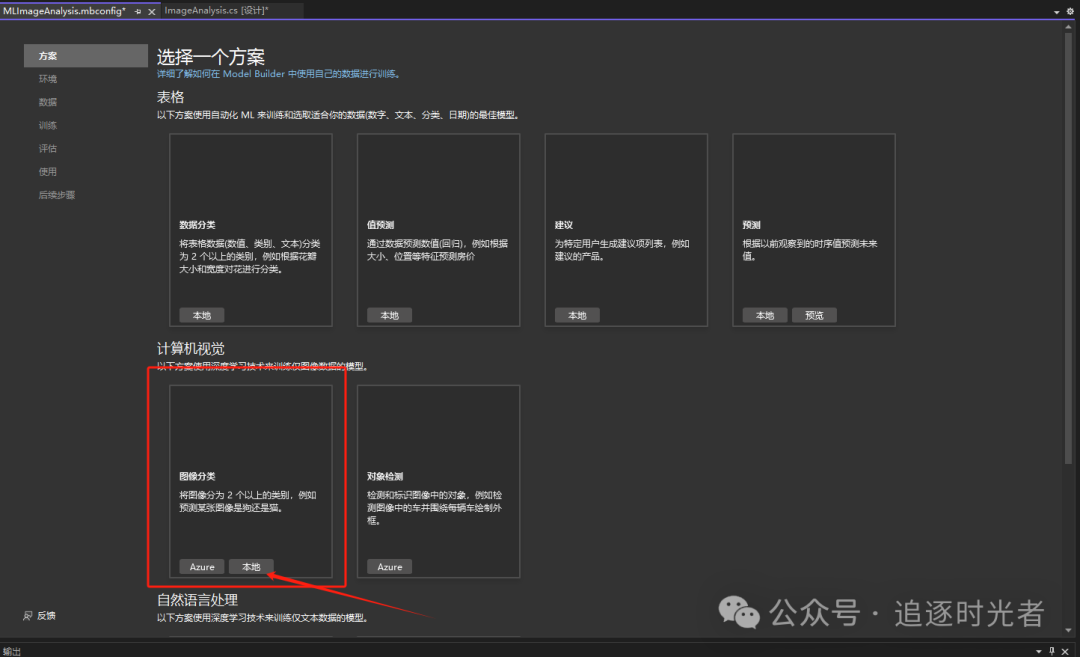Click the scrollbar up arrow
This screenshot has width=1080, height=657.
(1067, 27)
